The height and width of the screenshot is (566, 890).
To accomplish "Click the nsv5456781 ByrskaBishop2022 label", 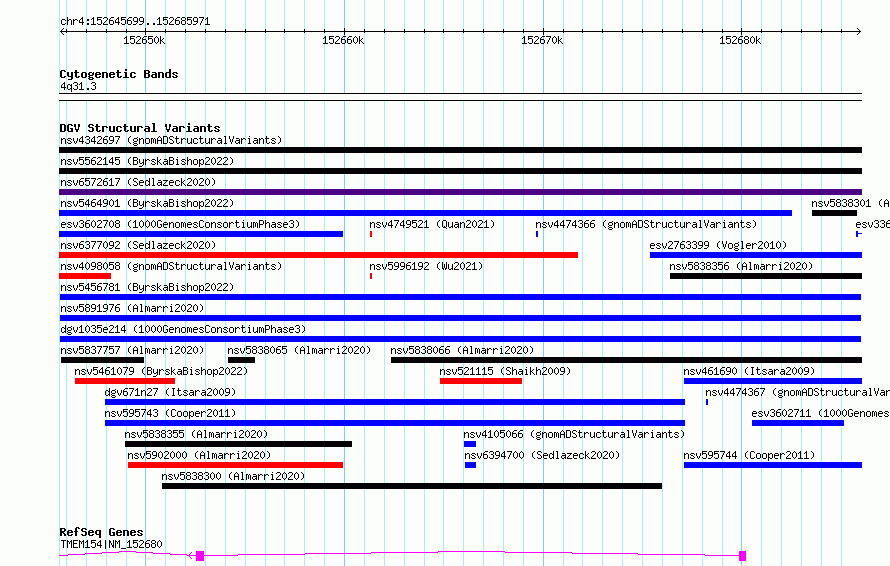I will point(147,287).
